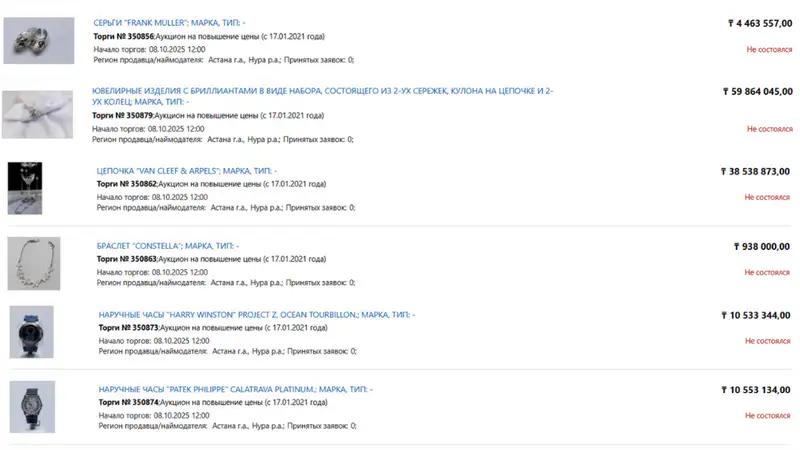Viewport: 800px width, 450px height.
Task: Open the Frank Muller earrings thumbnail
Action: 39,41
